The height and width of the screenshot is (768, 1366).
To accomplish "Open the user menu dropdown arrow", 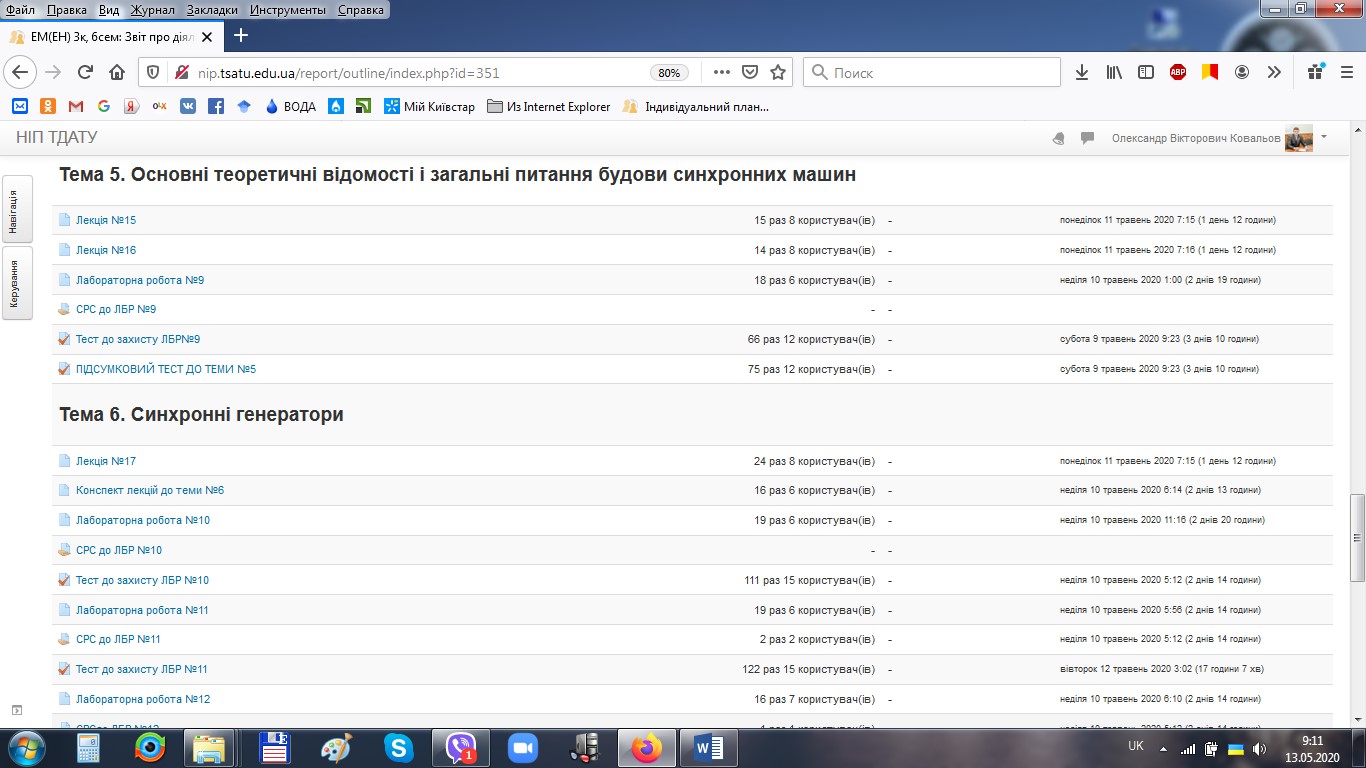I will (x=1324, y=137).
